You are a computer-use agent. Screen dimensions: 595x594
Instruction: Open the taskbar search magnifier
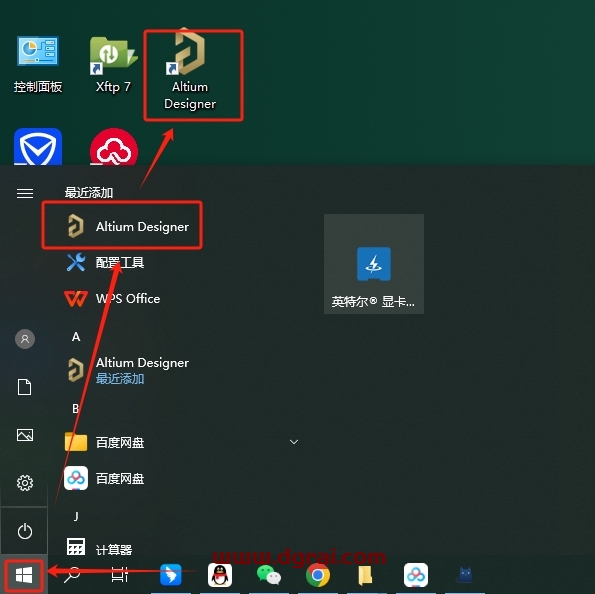point(72,575)
